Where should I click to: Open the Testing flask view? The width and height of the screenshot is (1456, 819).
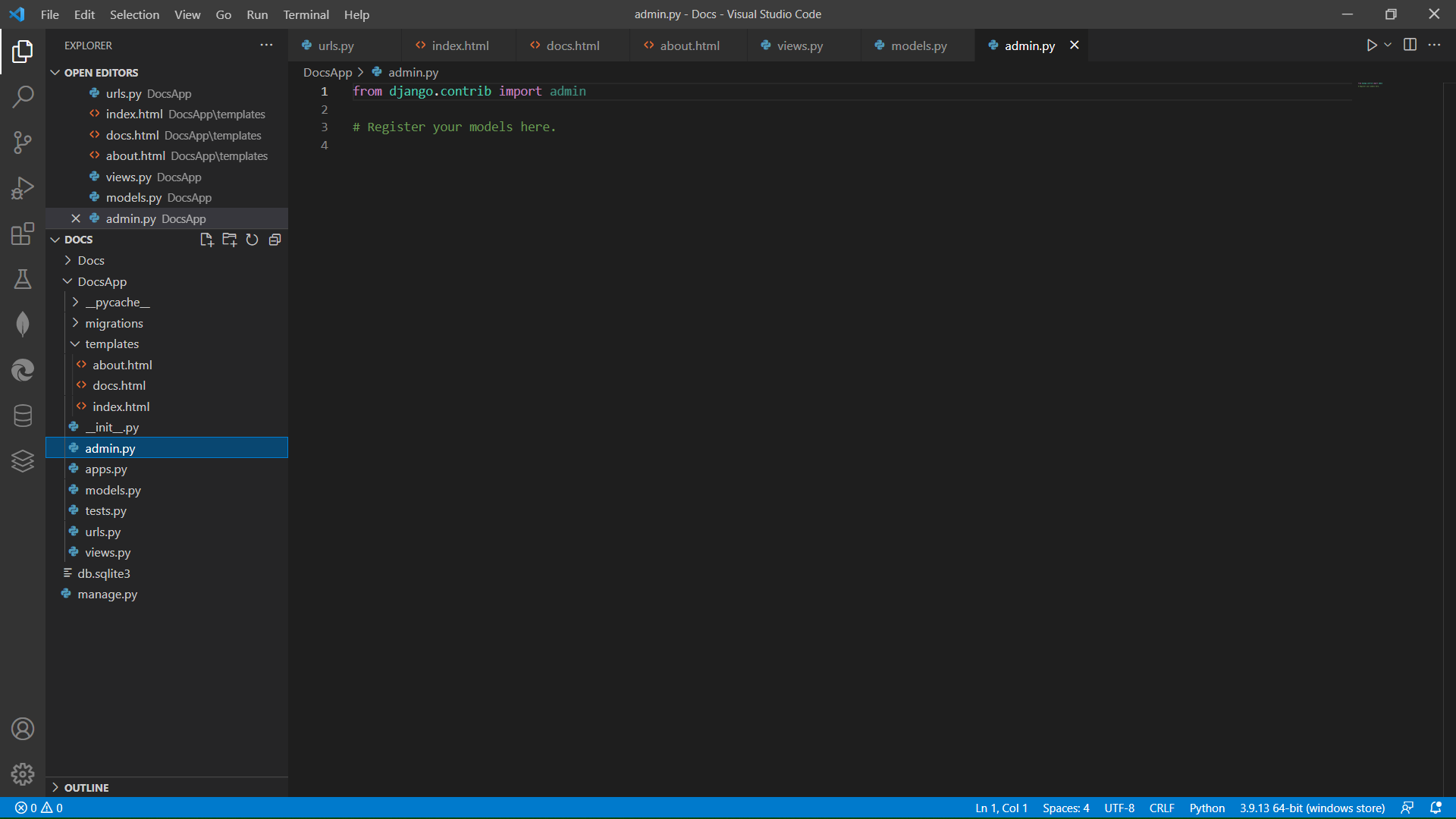[x=23, y=279]
